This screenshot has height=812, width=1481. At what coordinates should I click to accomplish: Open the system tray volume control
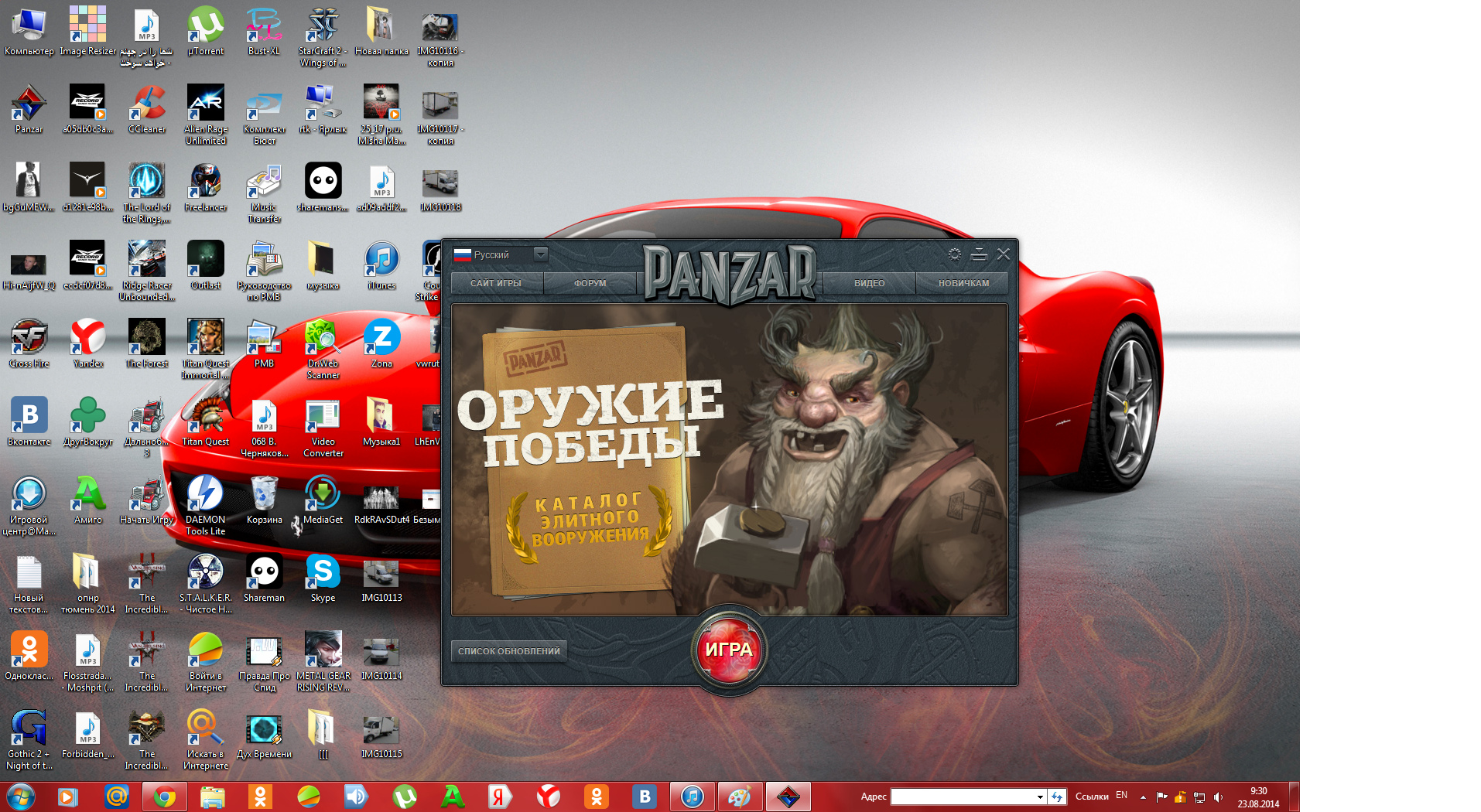(1218, 797)
